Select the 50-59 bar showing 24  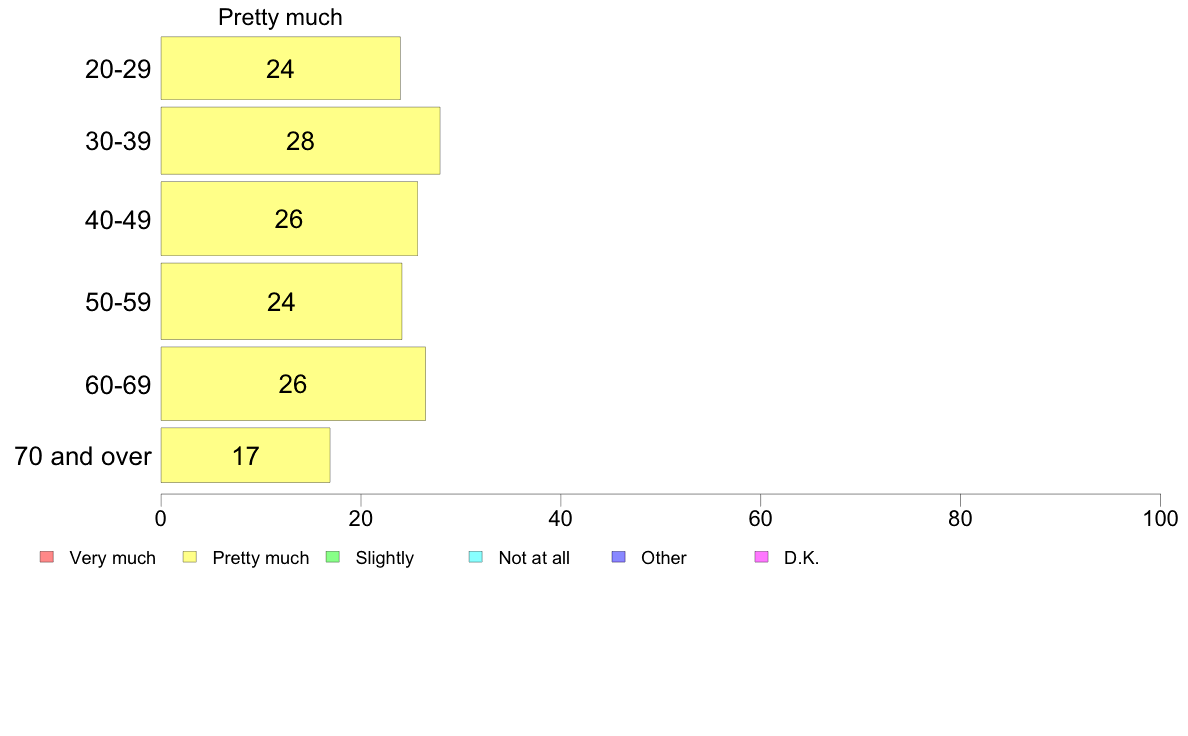281,302
